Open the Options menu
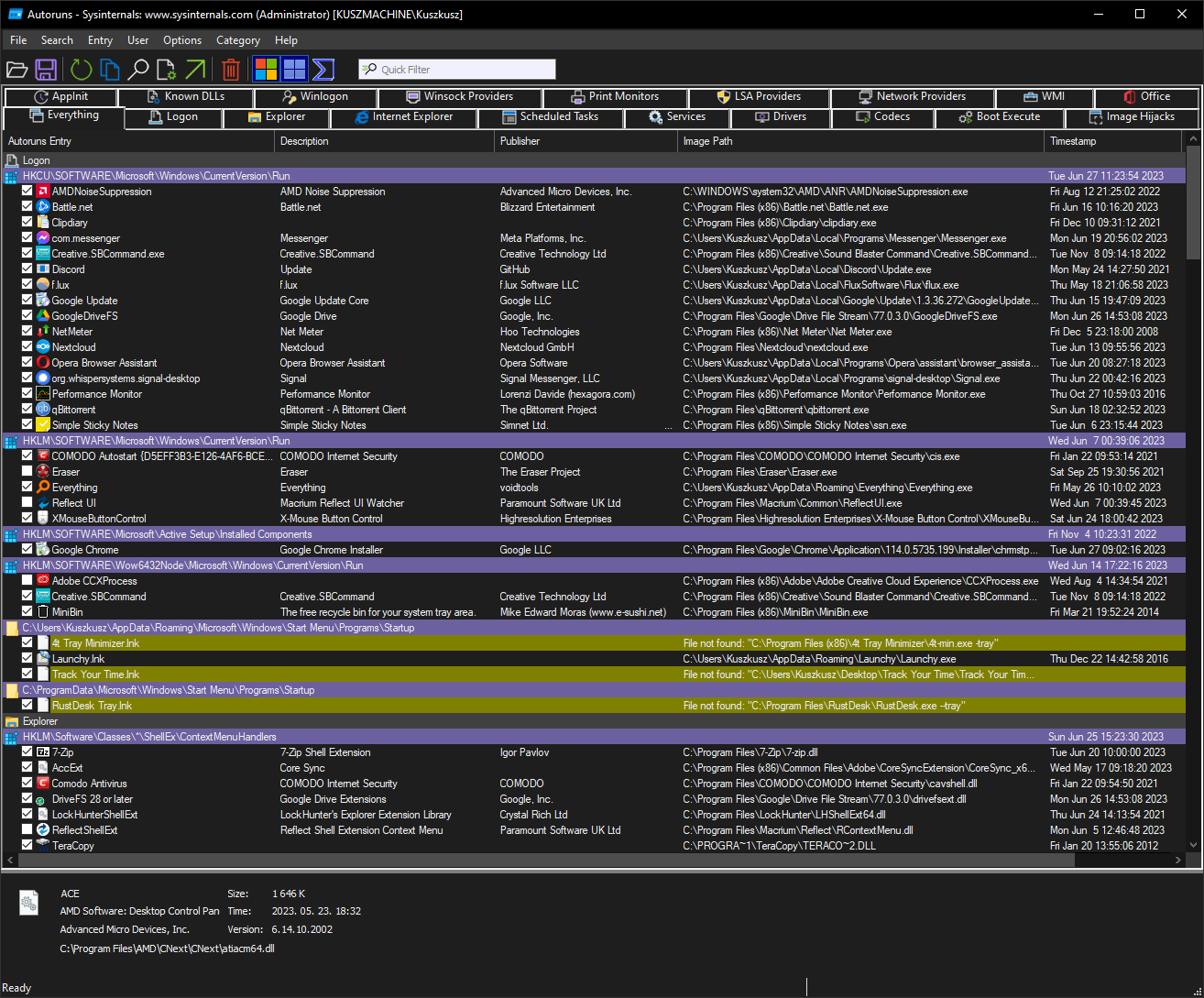Screen dimensions: 1204x998 point(182,40)
